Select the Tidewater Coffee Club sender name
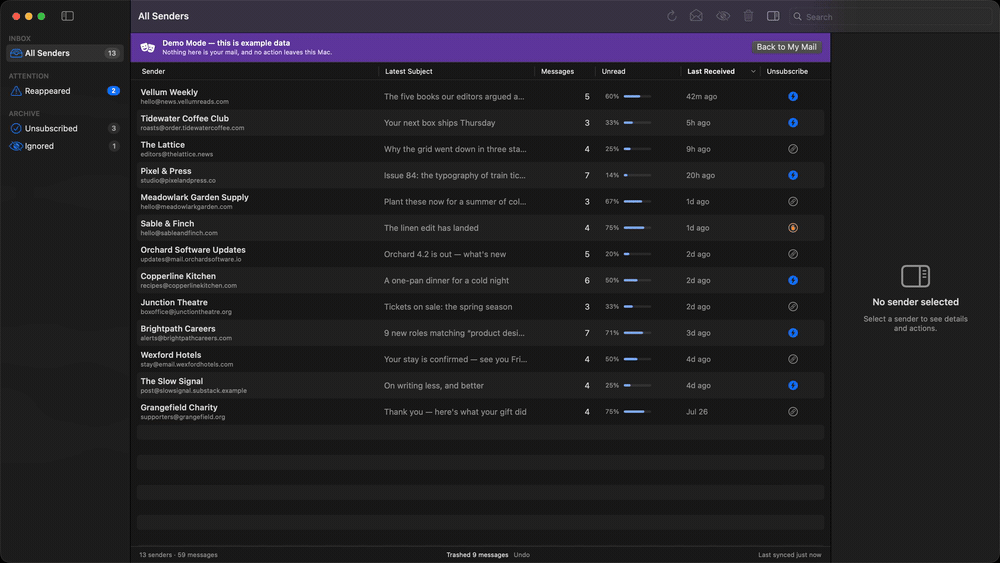The image size is (1000, 563). pos(184,119)
